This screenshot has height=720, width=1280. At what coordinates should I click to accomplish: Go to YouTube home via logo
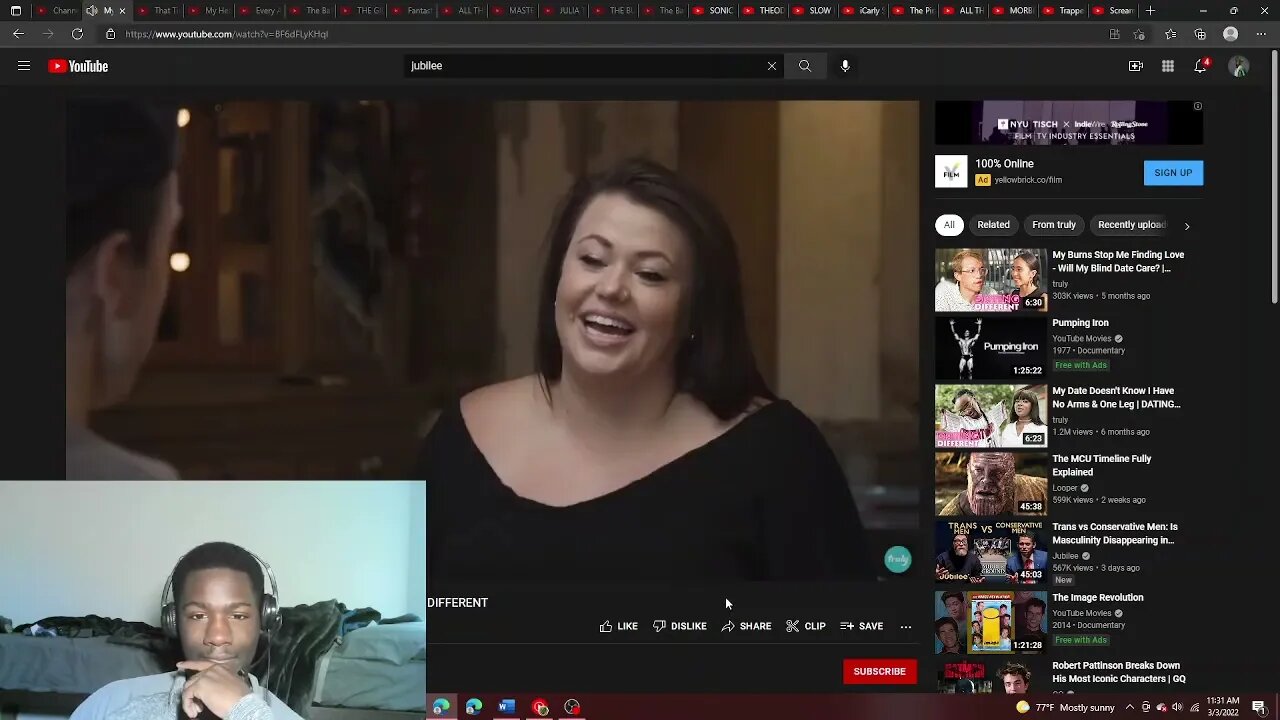(x=78, y=66)
